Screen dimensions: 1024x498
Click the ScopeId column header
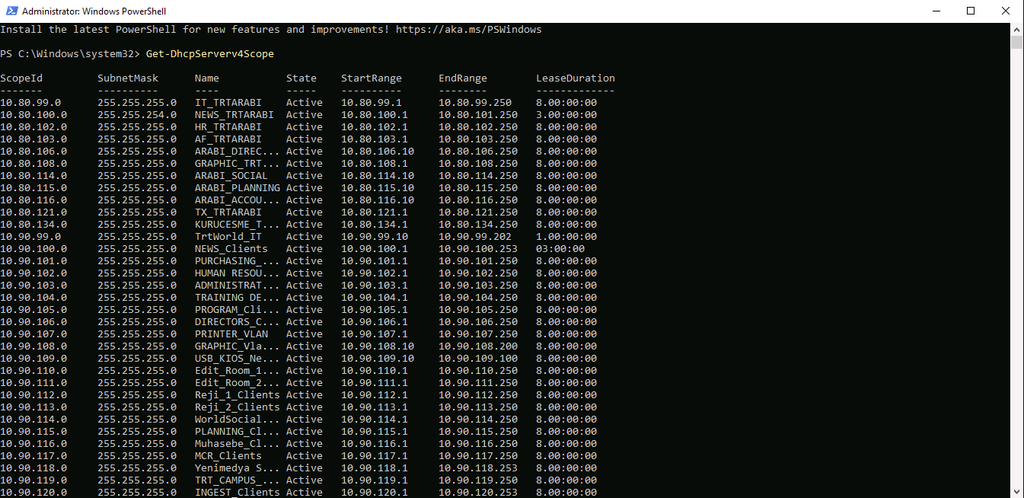pyautogui.click(x=22, y=78)
